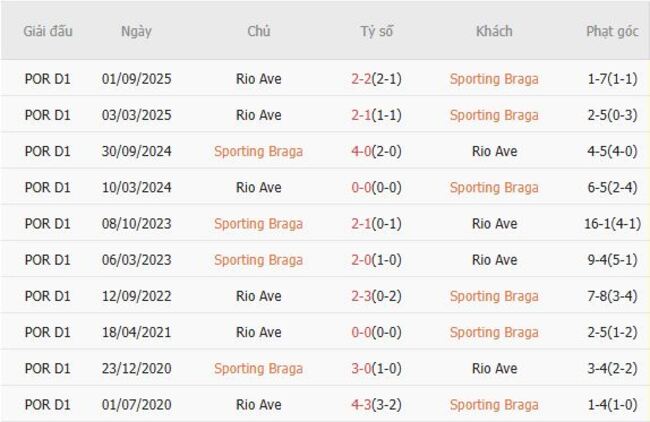Click the 4-0 score on 30/09/2024
This screenshot has height=422, width=650.
click(x=363, y=151)
